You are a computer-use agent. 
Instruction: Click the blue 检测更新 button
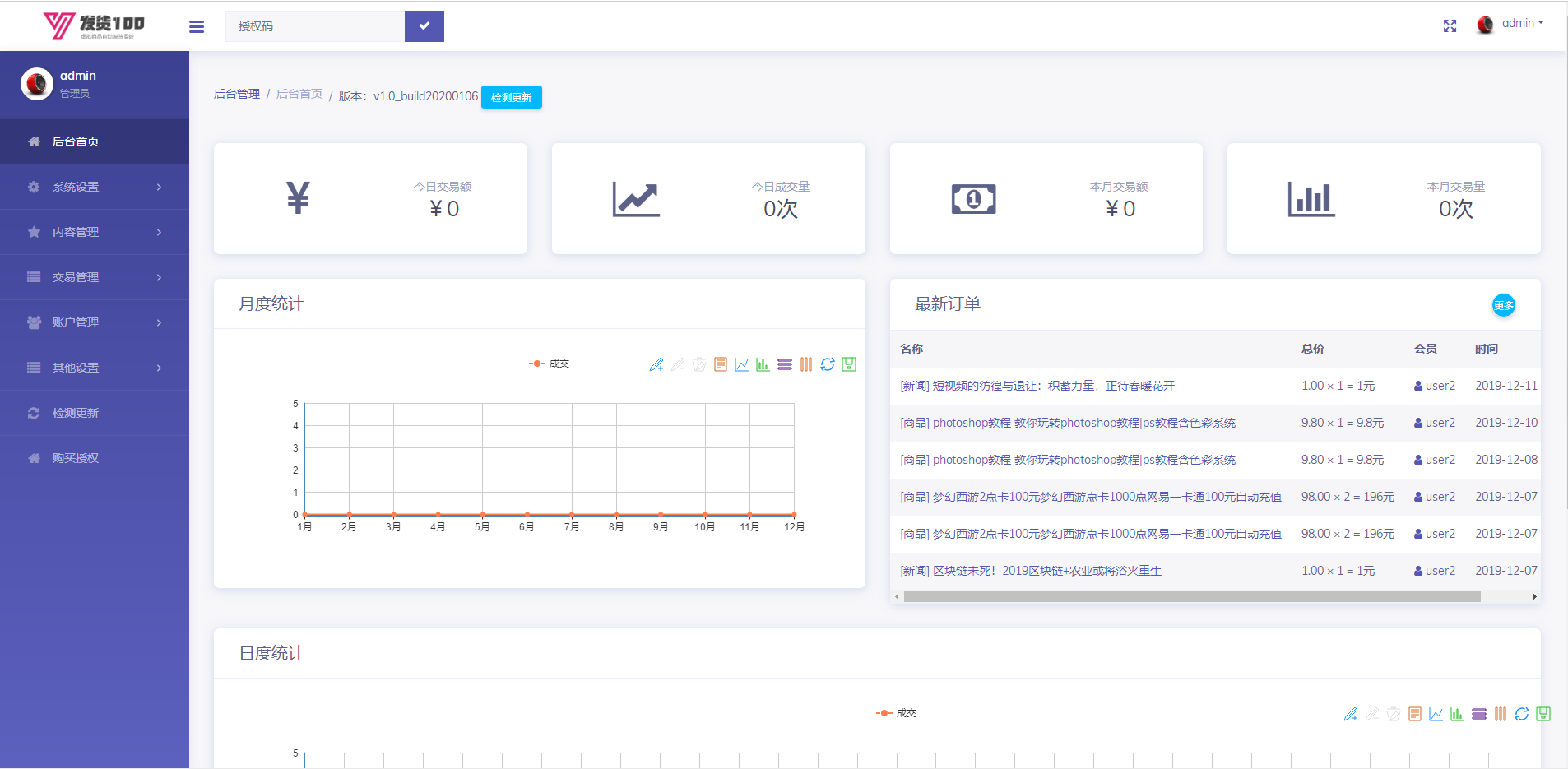tap(512, 97)
